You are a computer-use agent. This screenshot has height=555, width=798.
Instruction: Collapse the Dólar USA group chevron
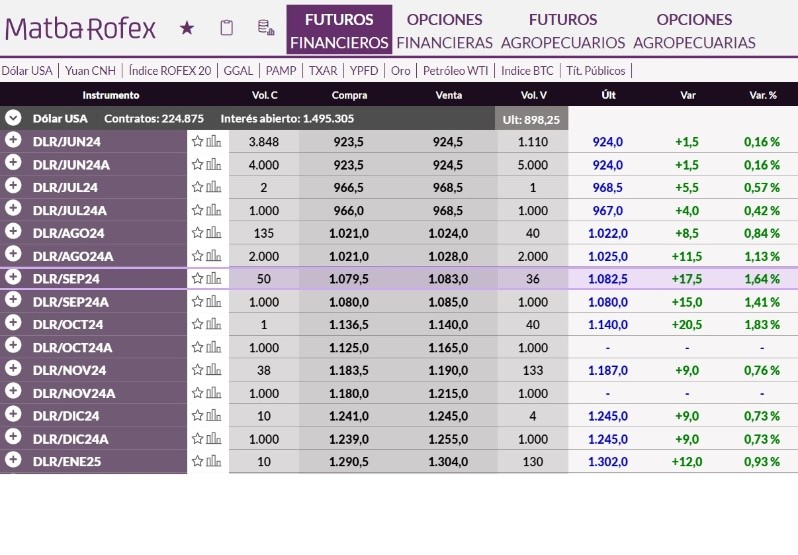[x=13, y=118]
